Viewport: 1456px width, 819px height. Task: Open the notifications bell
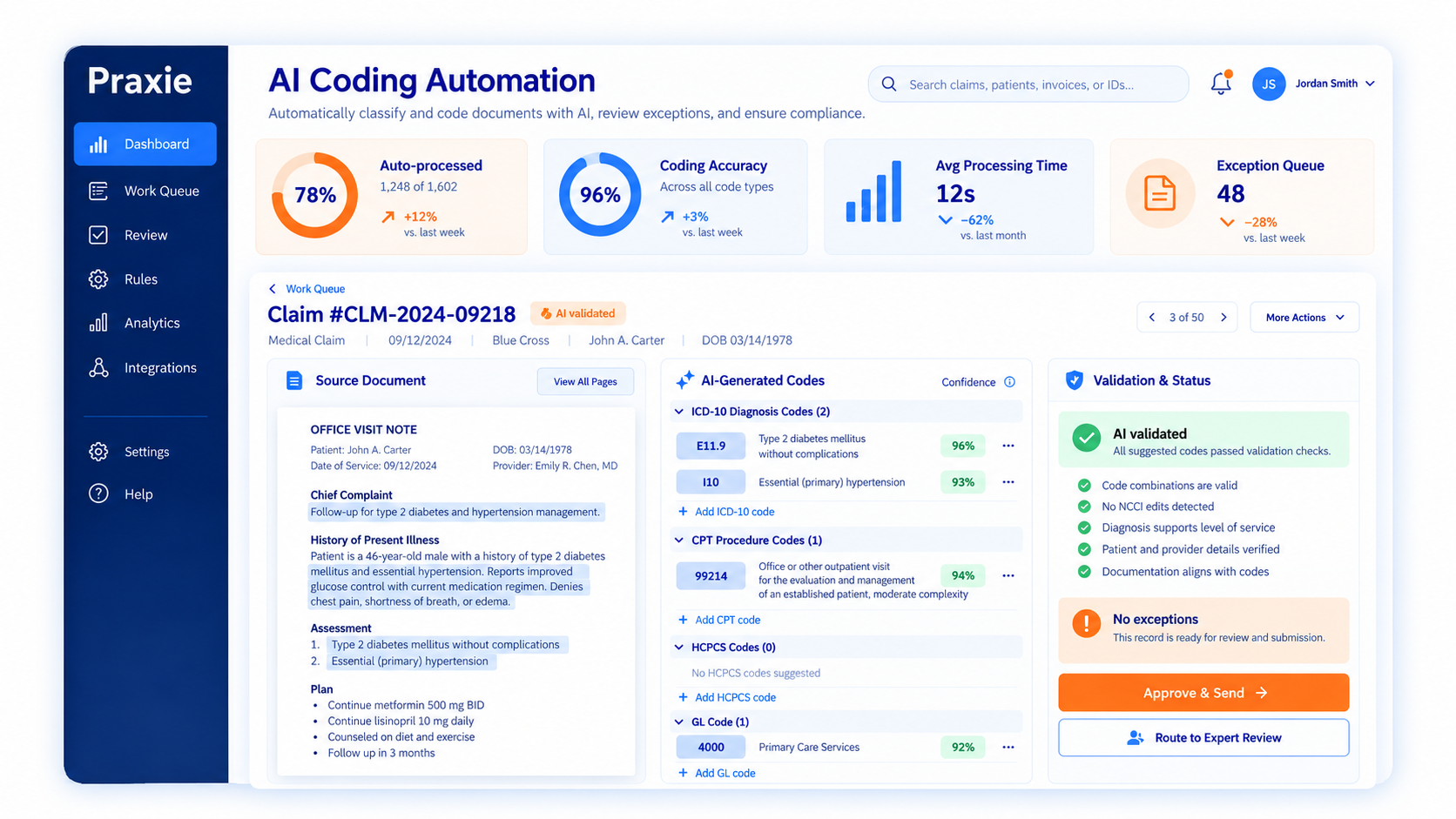1221,84
